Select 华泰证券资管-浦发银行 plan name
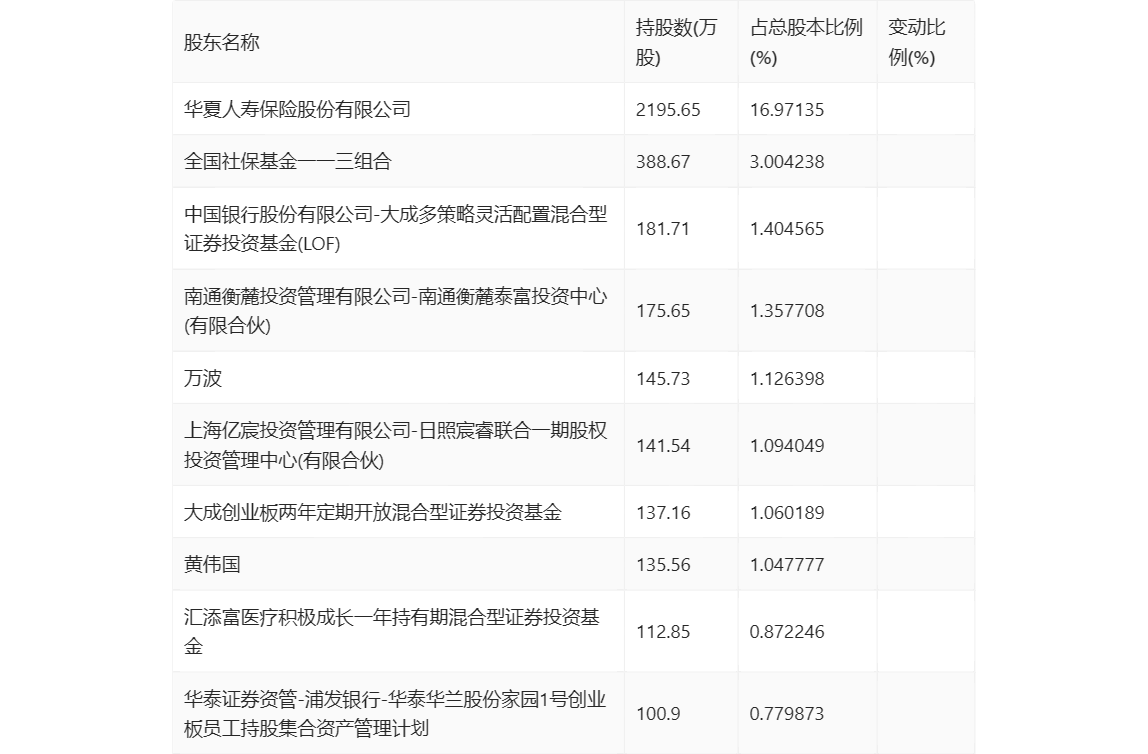Viewport: 1148px width, 754px height. (x=395, y=713)
